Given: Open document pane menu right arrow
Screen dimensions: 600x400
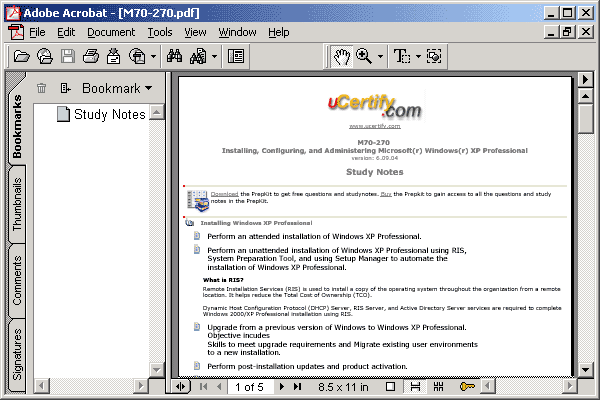Looking at the screenshot, I should pyautogui.click(x=585, y=80).
